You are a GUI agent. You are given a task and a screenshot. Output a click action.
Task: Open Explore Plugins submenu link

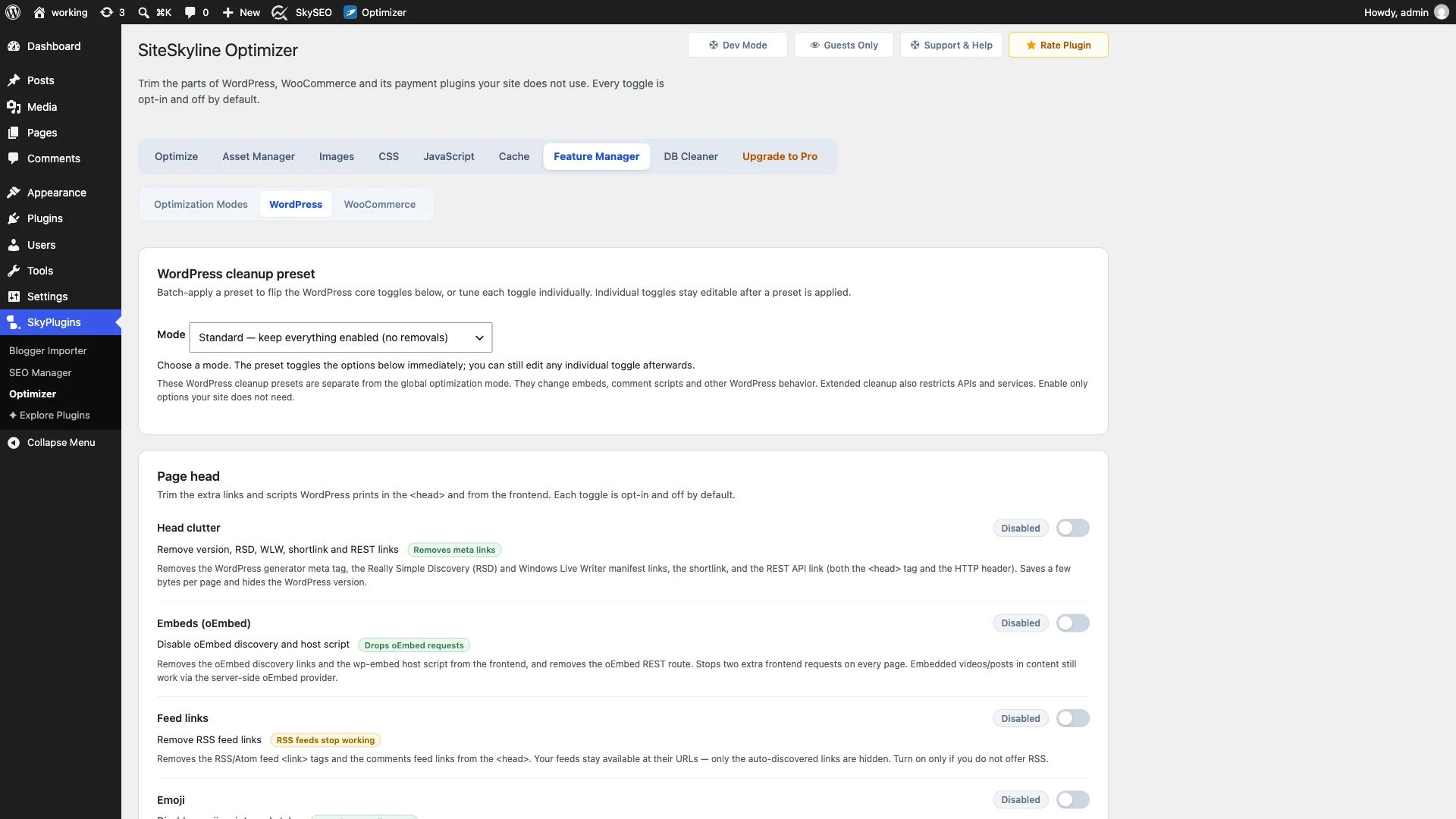(x=49, y=415)
